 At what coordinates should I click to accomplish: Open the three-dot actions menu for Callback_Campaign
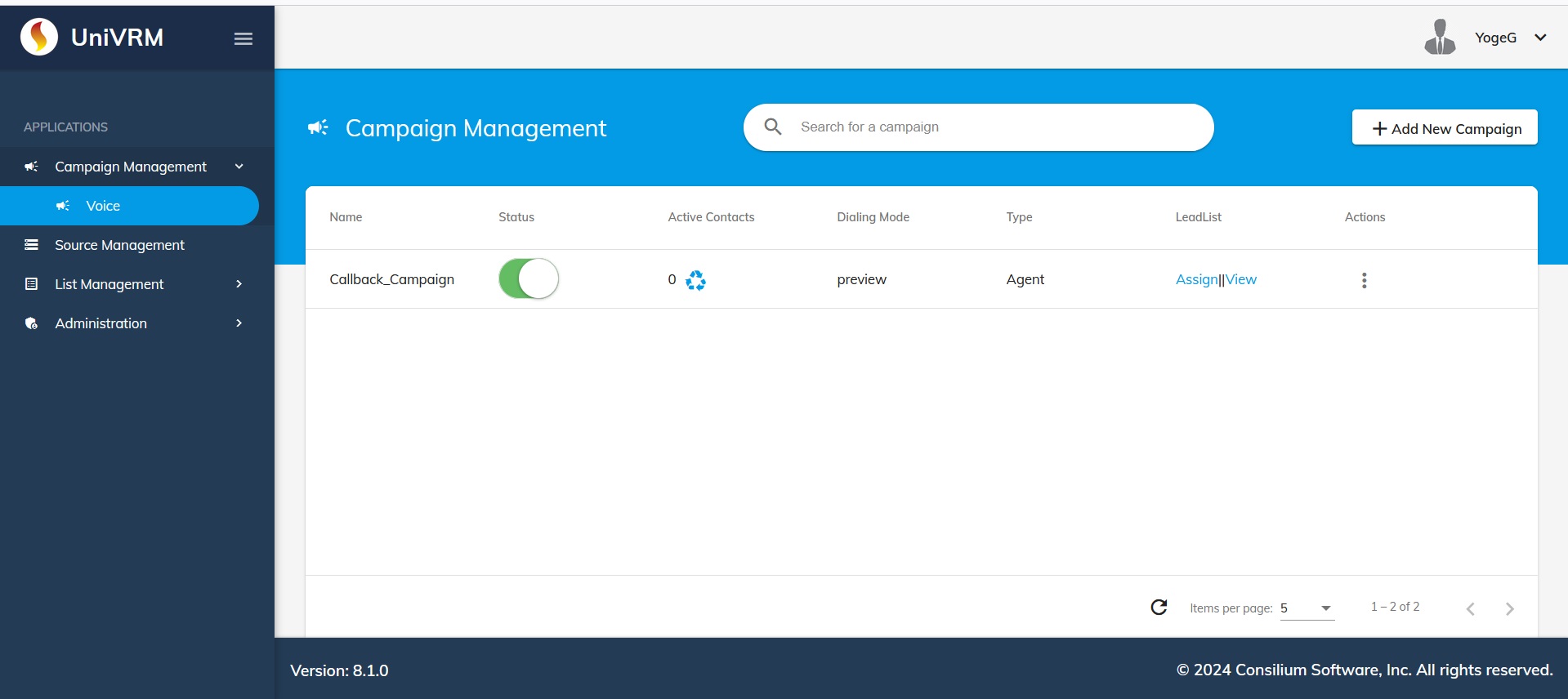coord(1364,280)
